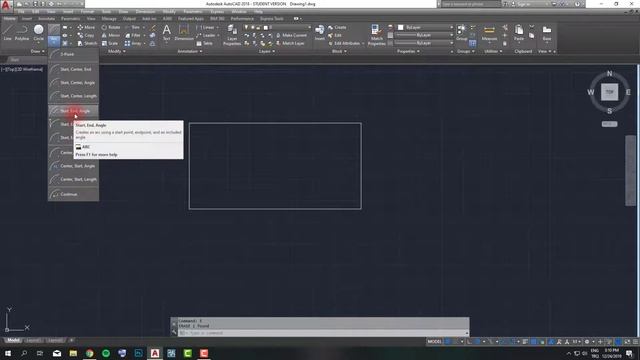
Task: Open the Base view tool
Action: coord(547,33)
